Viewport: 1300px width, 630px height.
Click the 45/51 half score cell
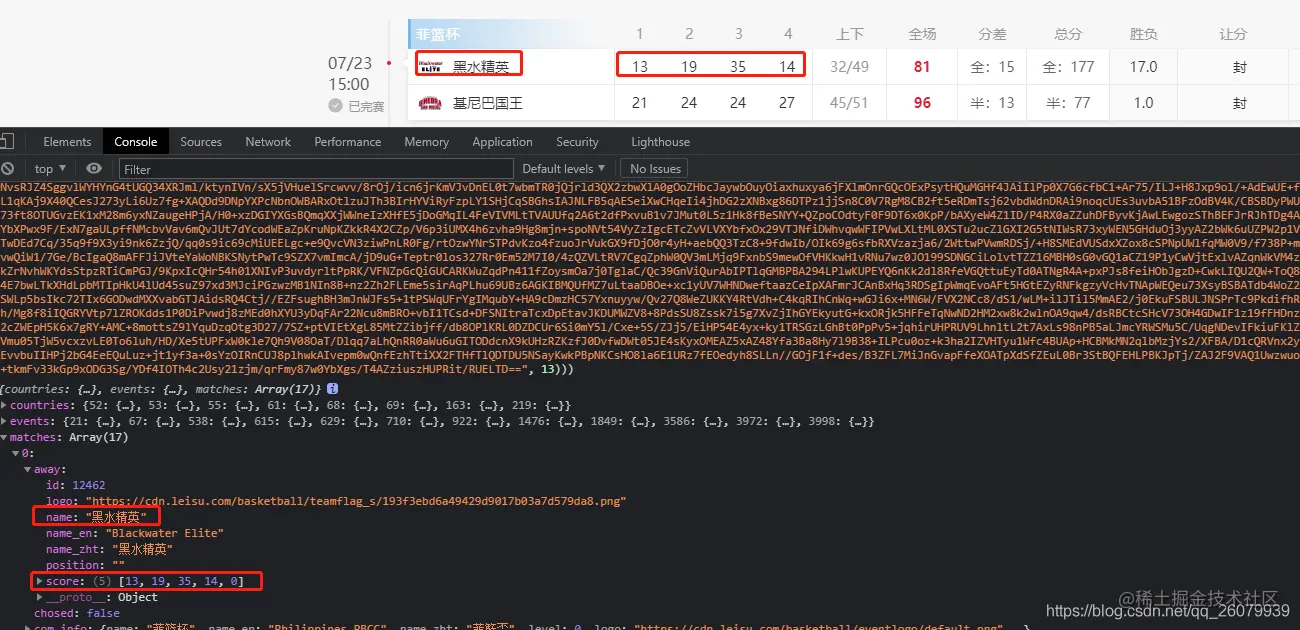pos(850,103)
